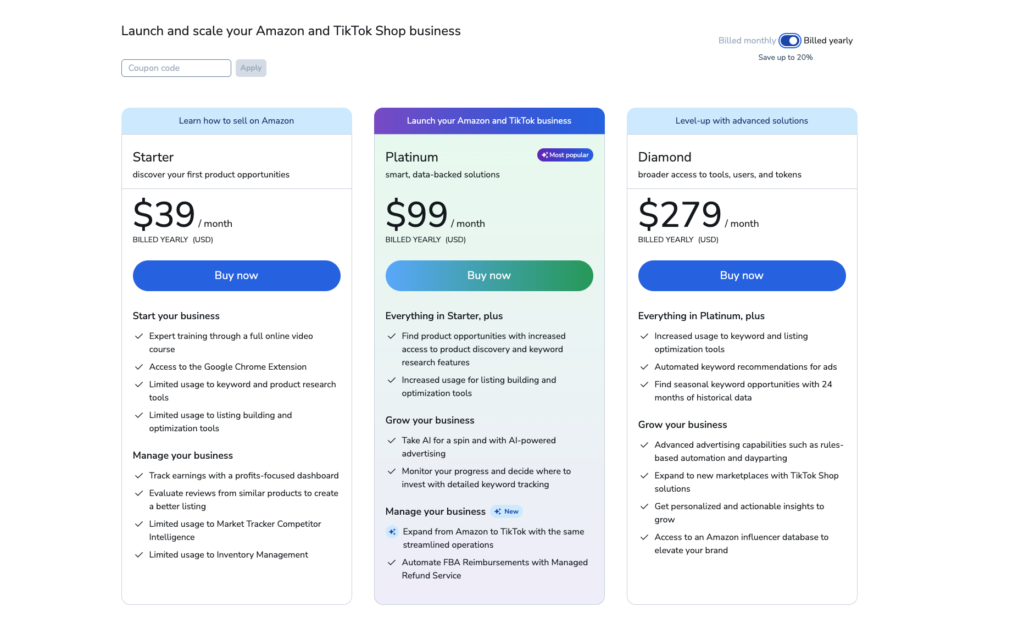The image size is (1024, 618).
Task: Click the checkmark next to Access to the Google Chrome Extension
Action: (137, 366)
